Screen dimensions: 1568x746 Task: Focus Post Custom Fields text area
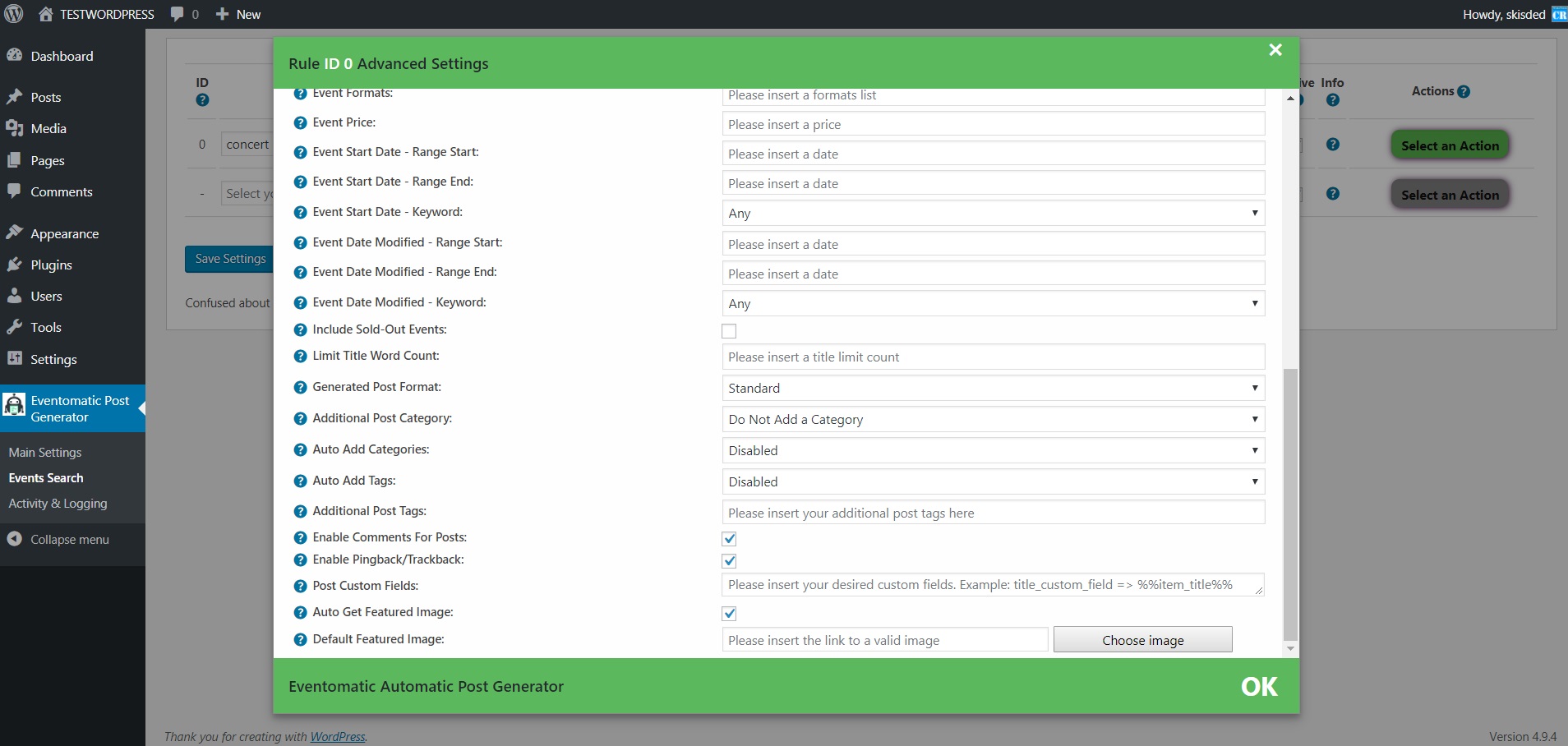[x=993, y=585]
